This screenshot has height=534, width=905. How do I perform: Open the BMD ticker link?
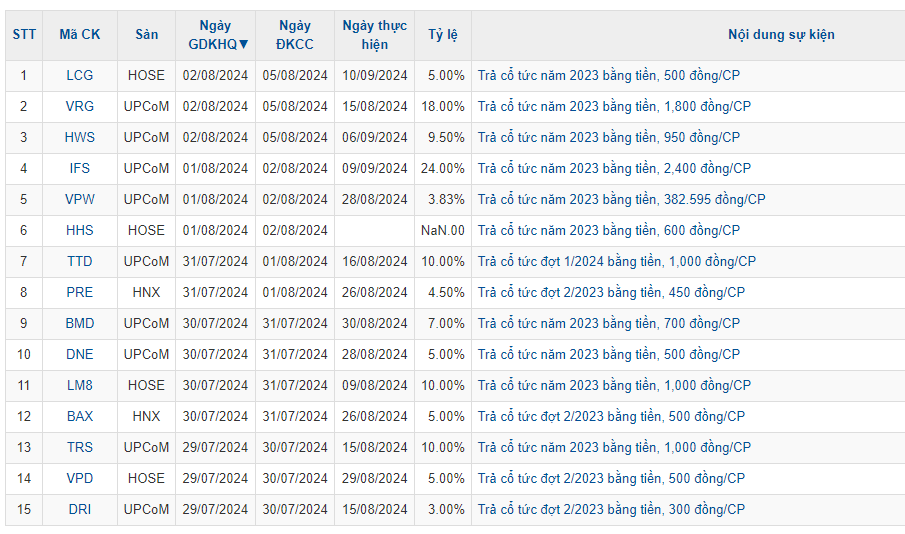tap(80, 323)
